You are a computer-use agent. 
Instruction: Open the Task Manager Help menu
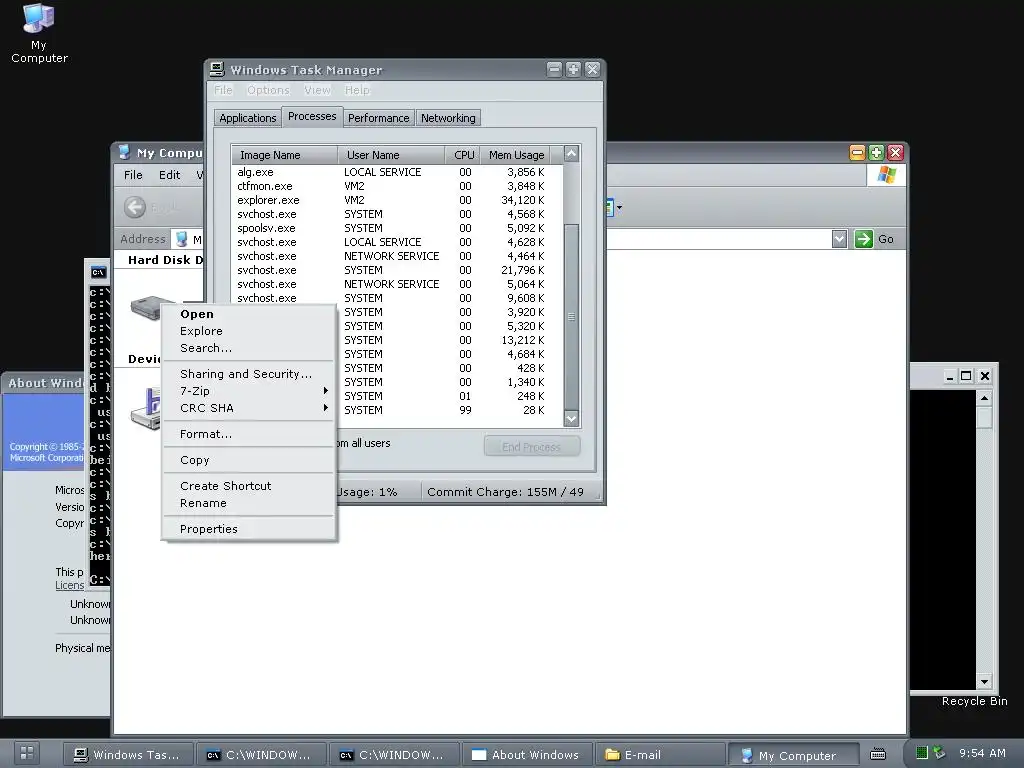[x=357, y=90]
